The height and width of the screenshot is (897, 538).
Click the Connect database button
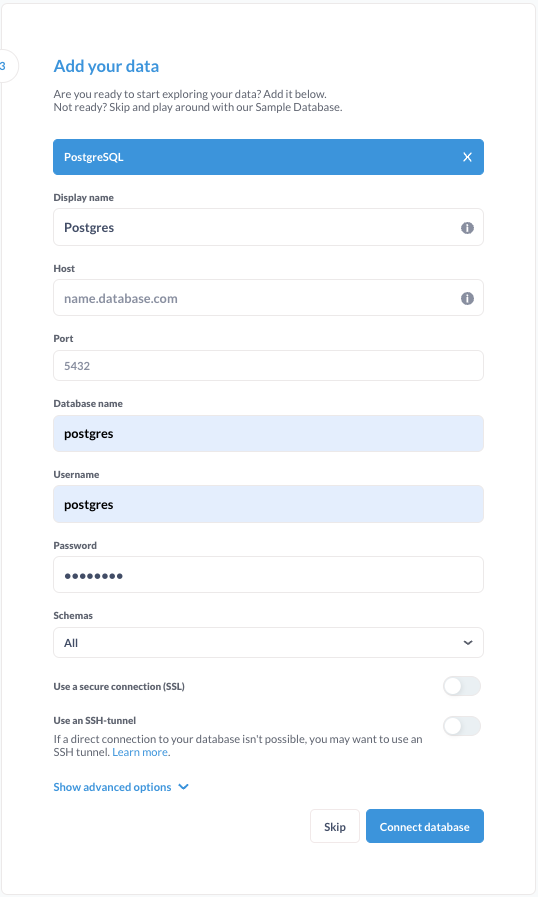[425, 826]
